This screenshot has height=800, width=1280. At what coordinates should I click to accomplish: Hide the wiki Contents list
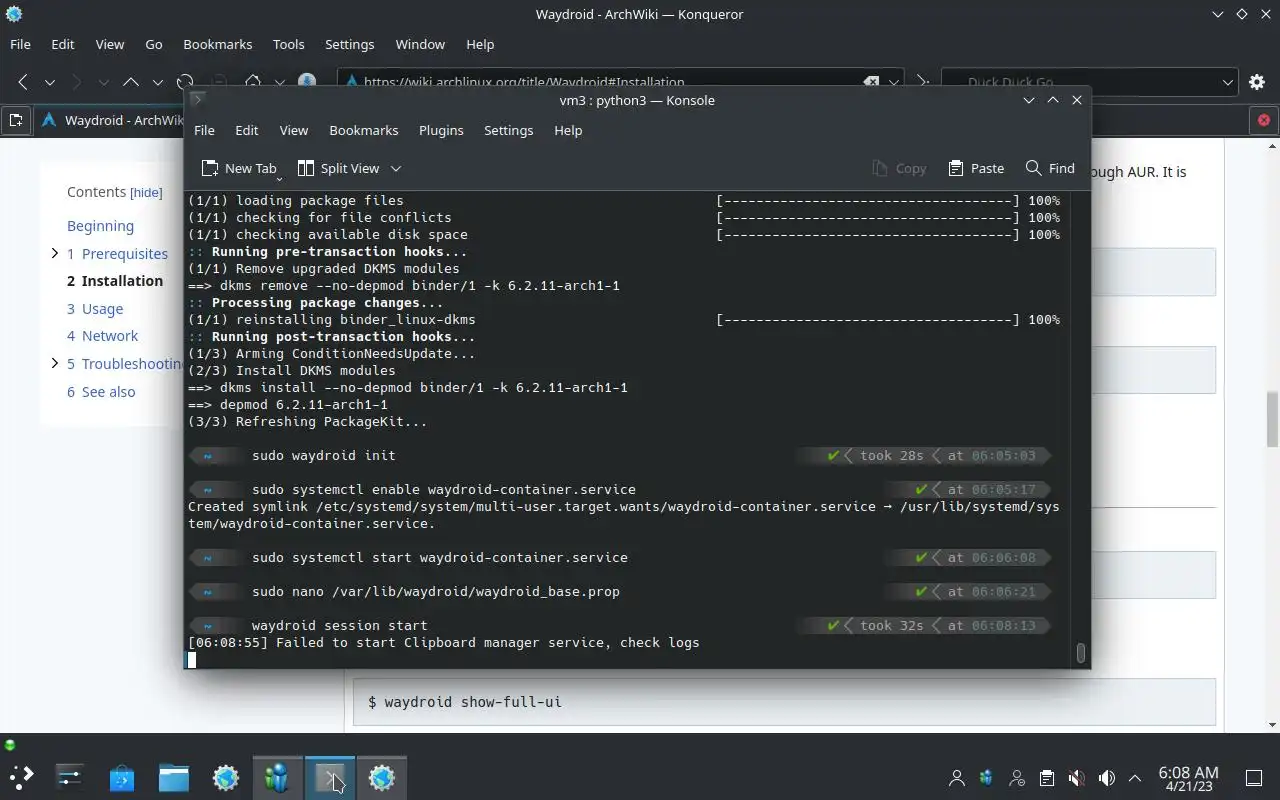coord(146,192)
